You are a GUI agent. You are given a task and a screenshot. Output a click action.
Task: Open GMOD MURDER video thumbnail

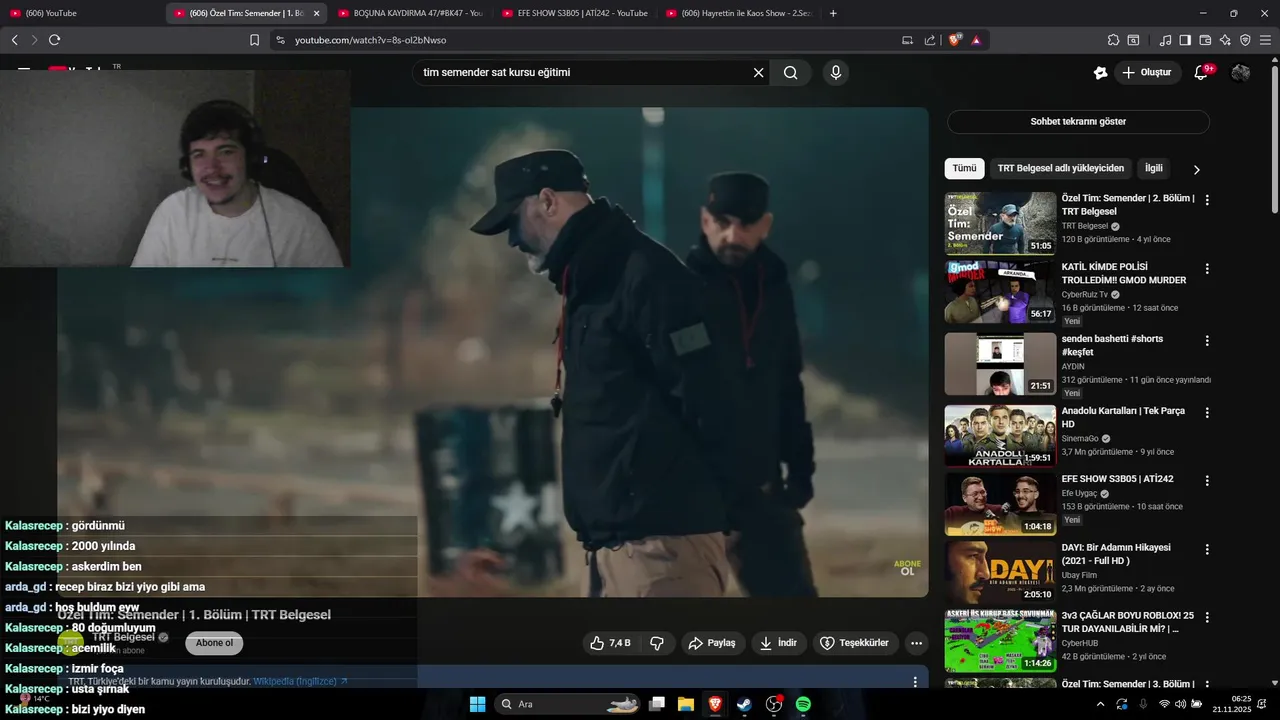coord(1000,292)
